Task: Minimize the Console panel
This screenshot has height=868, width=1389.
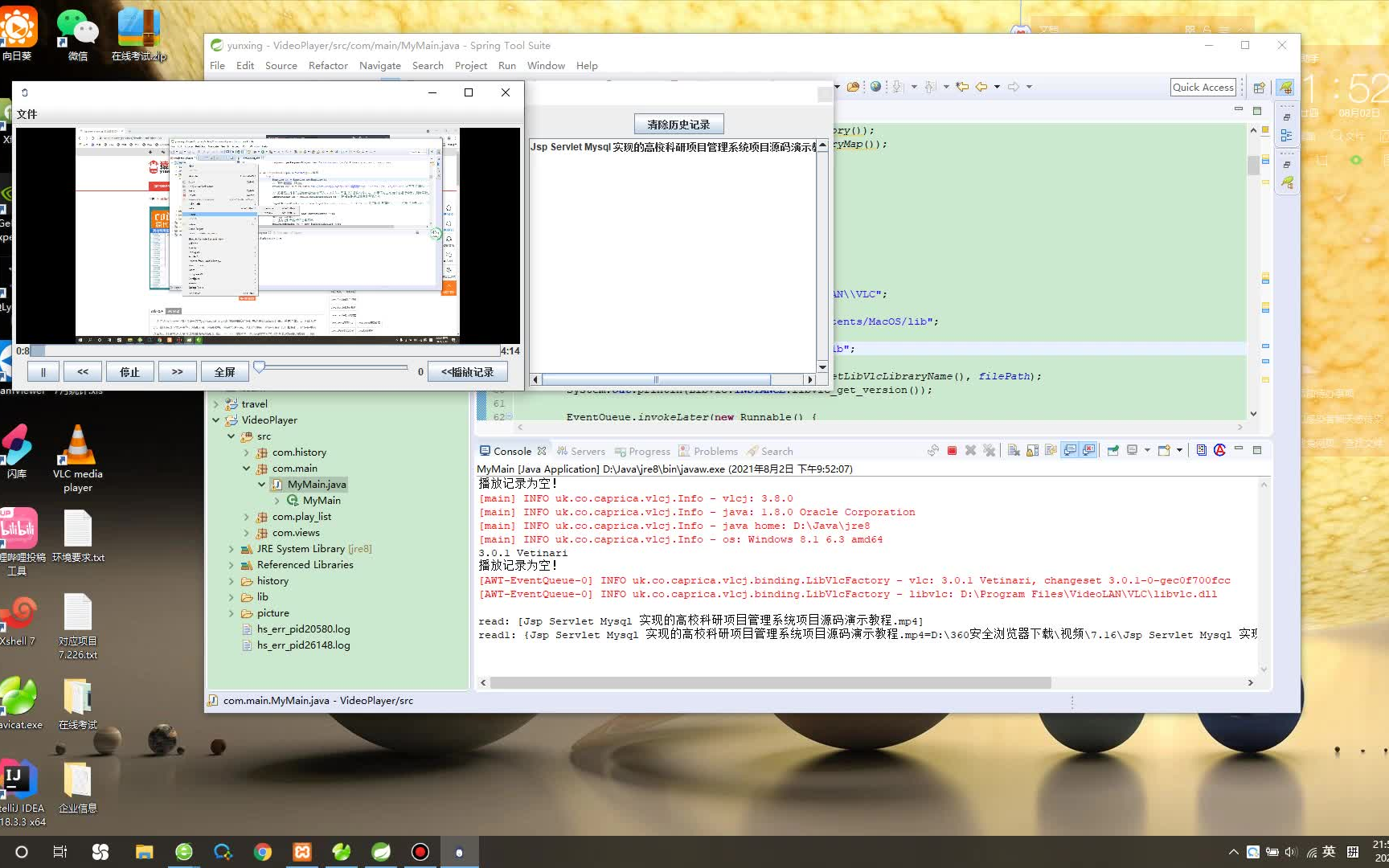Action: (x=1239, y=449)
